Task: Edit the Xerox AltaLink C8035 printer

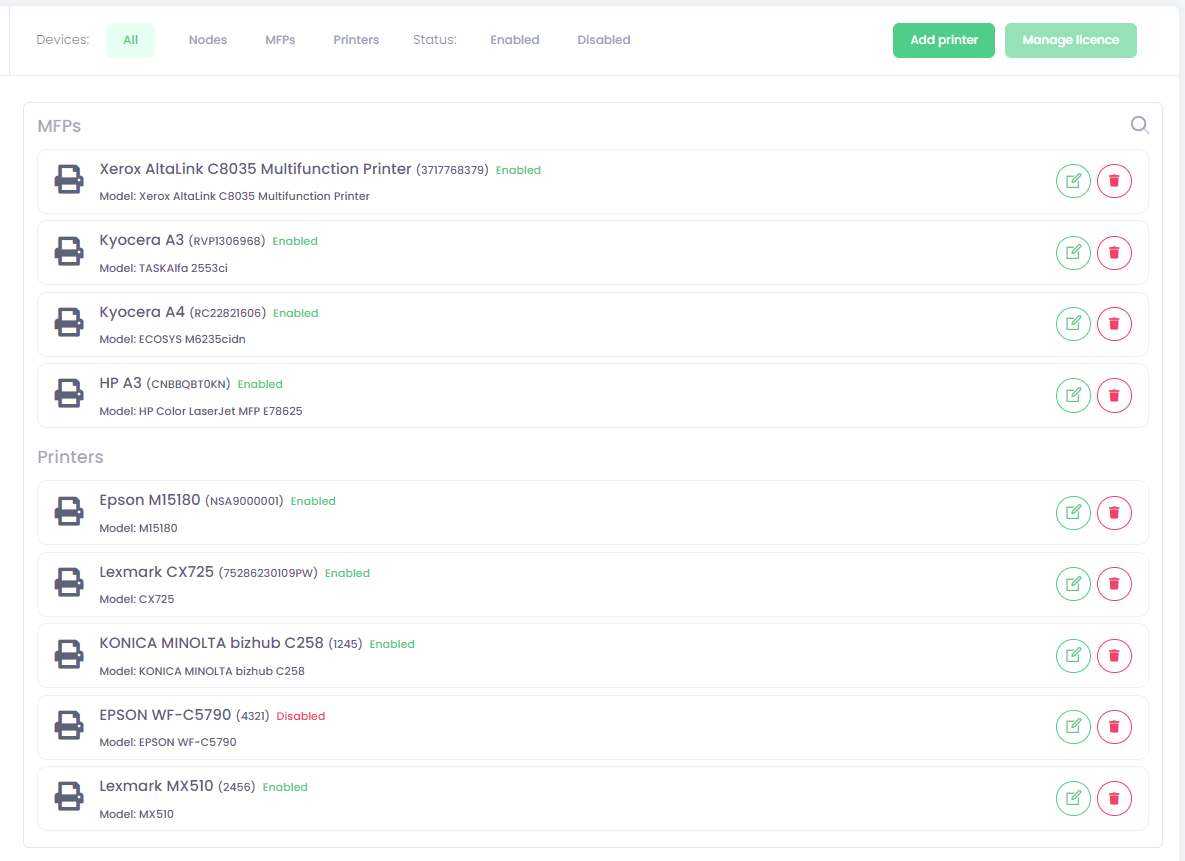Action: tap(1073, 181)
